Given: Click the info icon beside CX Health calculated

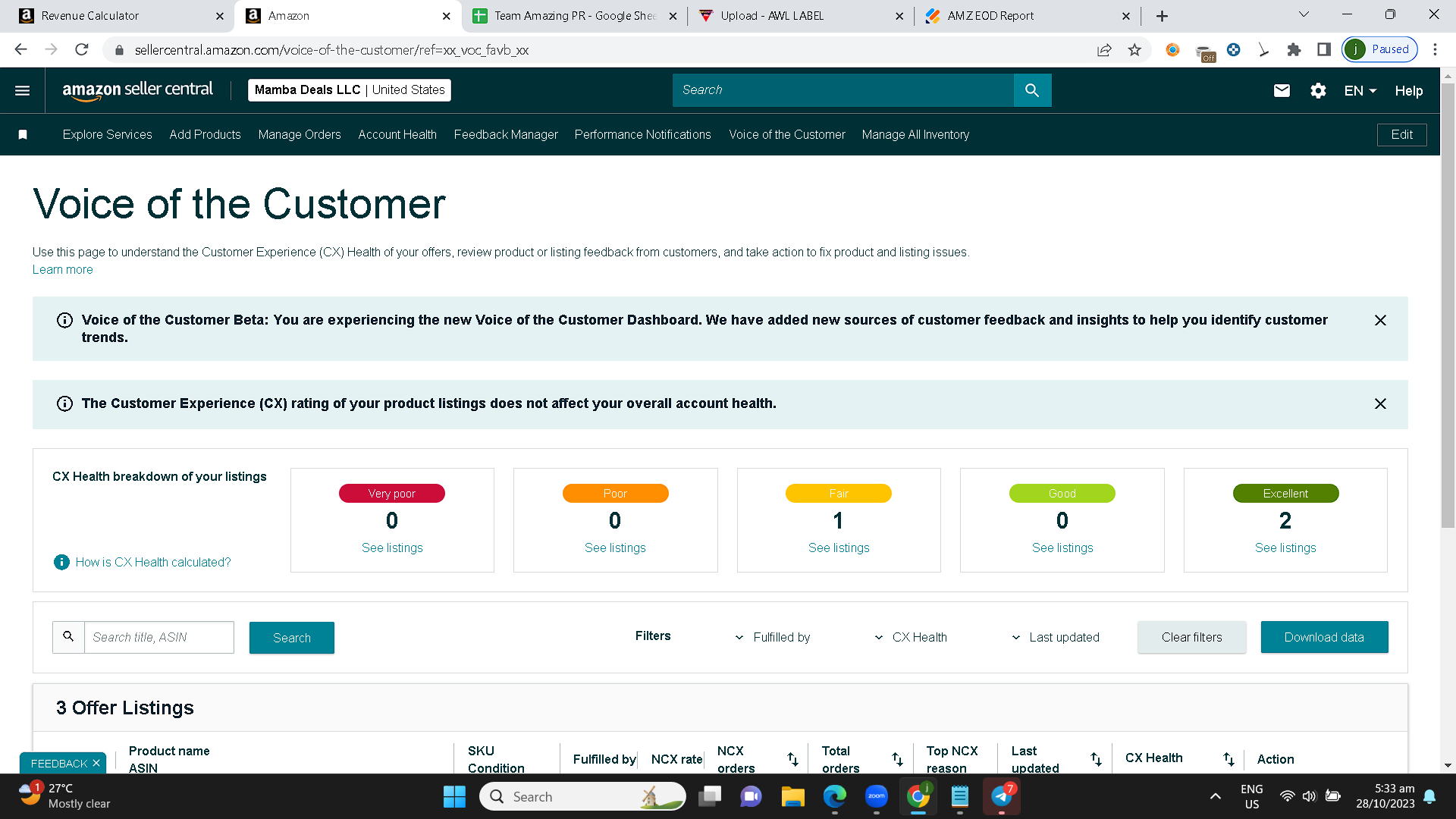Looking at the screenshot, I should (61, 562).
